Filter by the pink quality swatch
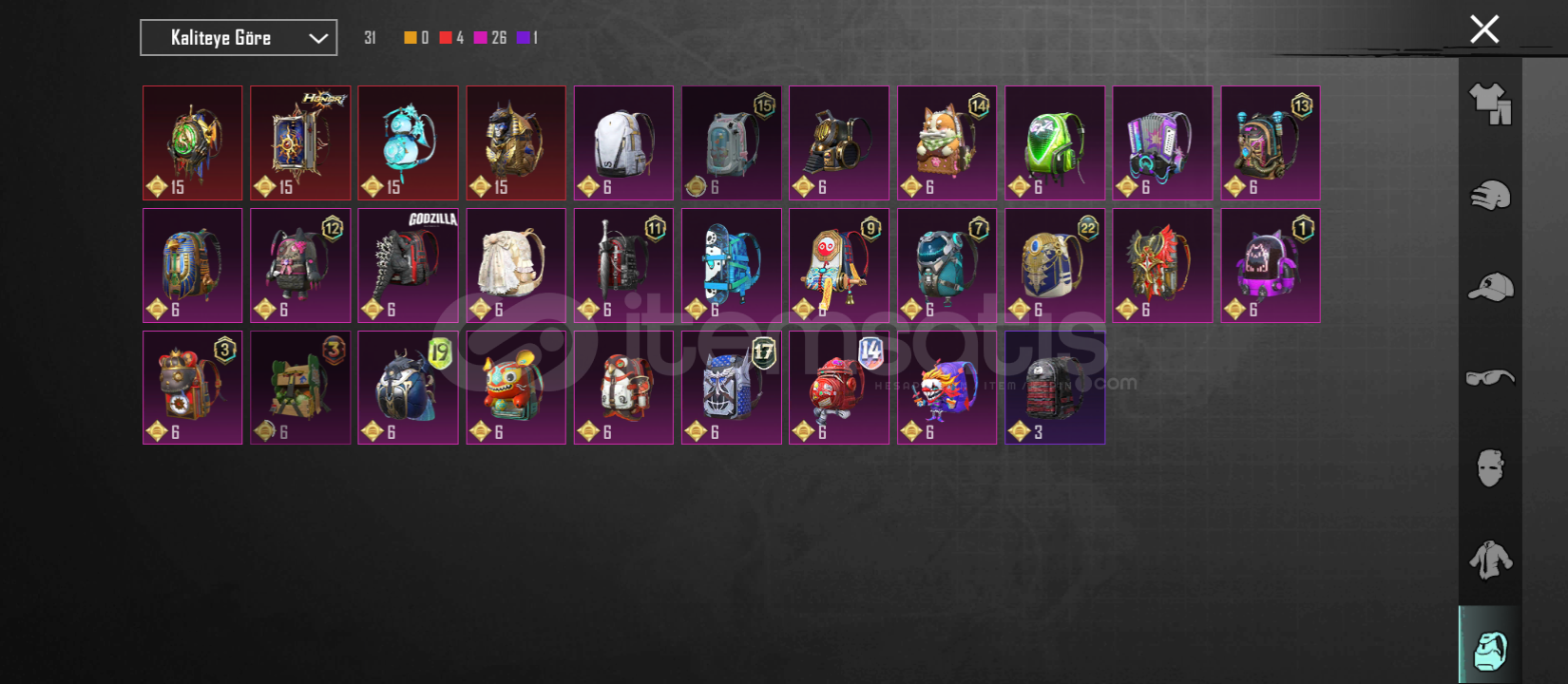Screen dimensions: 1568x684 480,38
